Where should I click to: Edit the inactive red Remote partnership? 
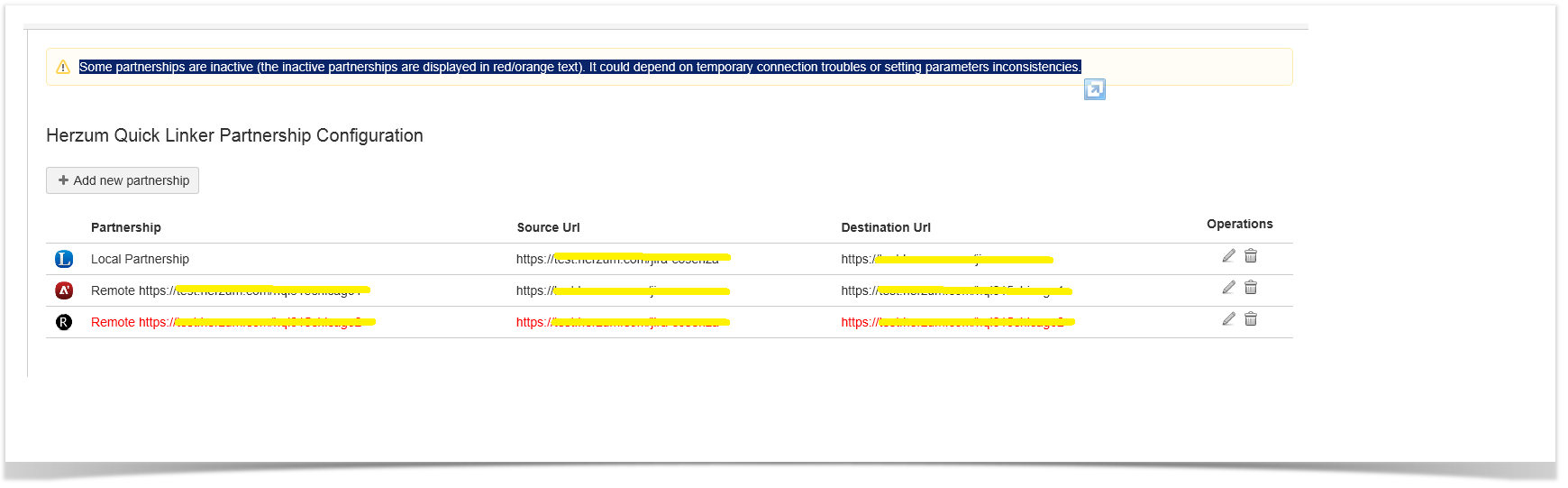[1228, 319]
